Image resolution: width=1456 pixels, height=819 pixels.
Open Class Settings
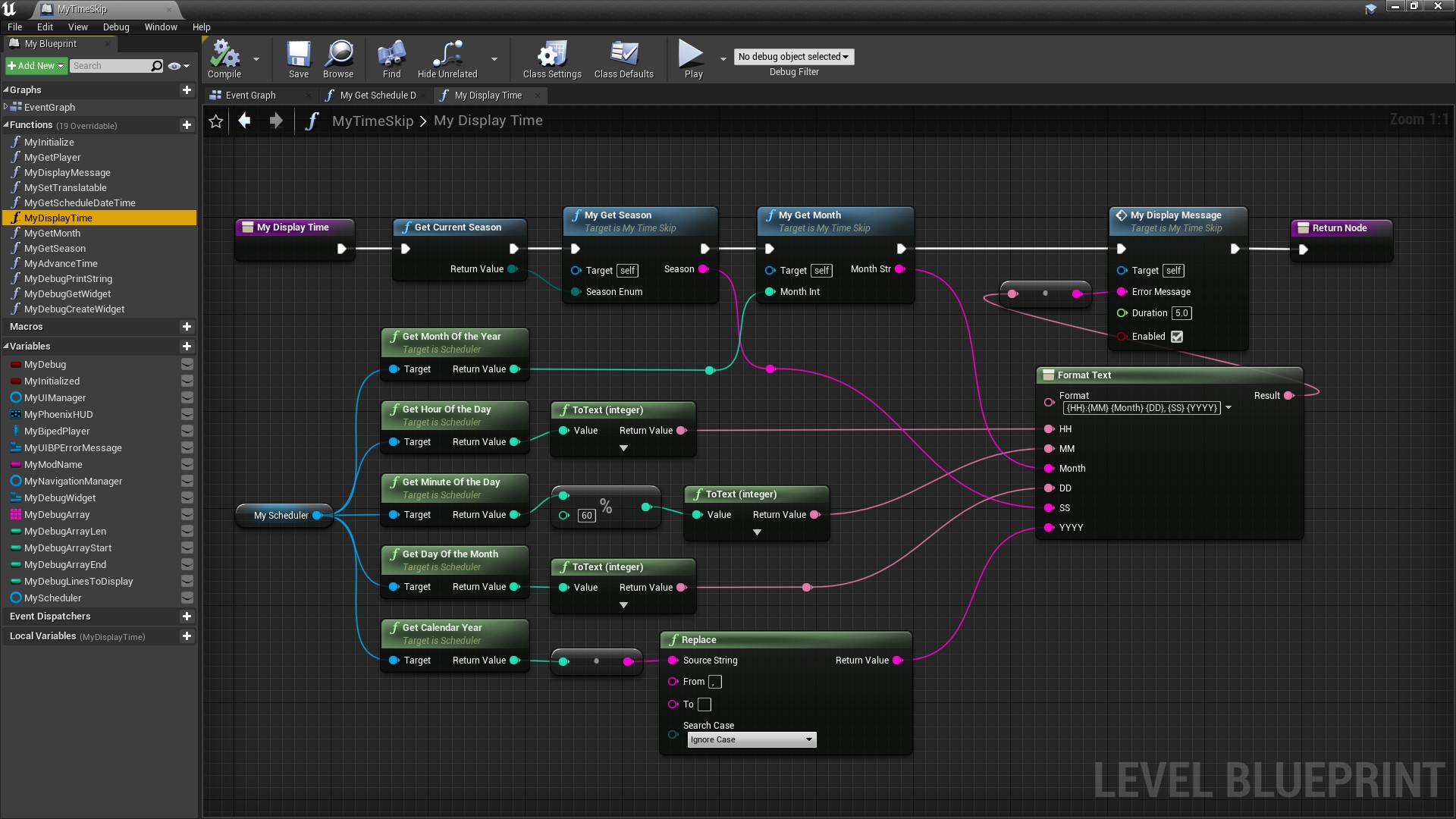[552, 59]
